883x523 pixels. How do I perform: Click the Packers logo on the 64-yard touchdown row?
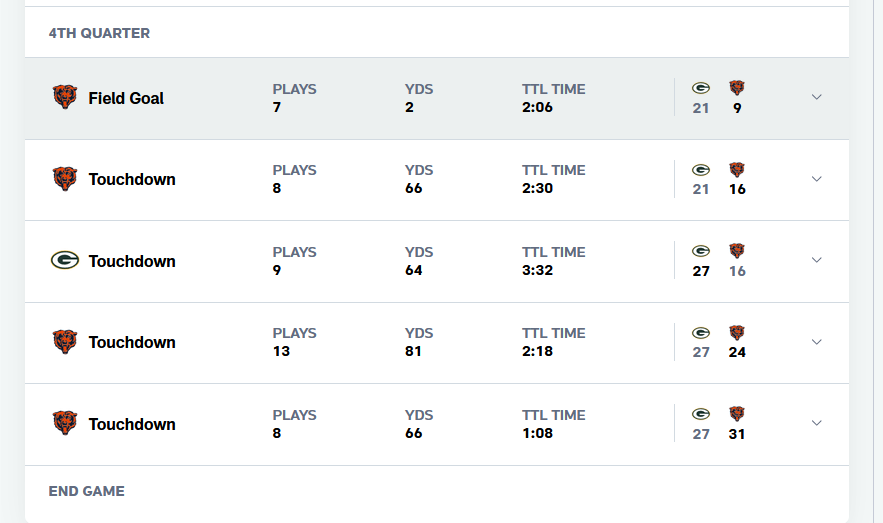click(65, 260)
